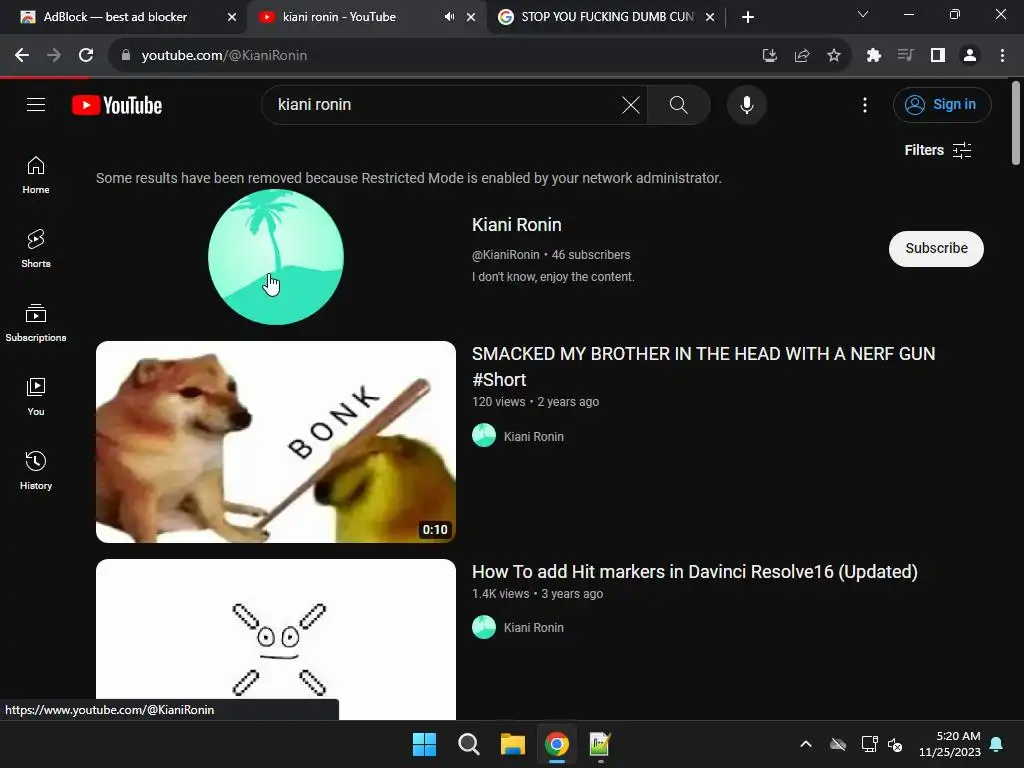Click "120 views" text
Screen dimensions: 1024x768
pyautogui.click(x=498, y=402)
